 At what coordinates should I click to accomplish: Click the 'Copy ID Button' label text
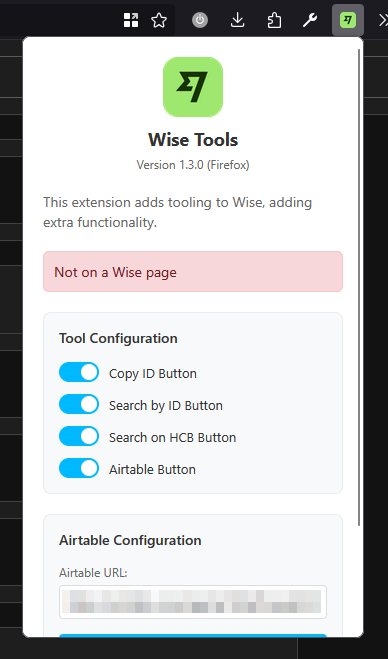click(x=153, y=374)
